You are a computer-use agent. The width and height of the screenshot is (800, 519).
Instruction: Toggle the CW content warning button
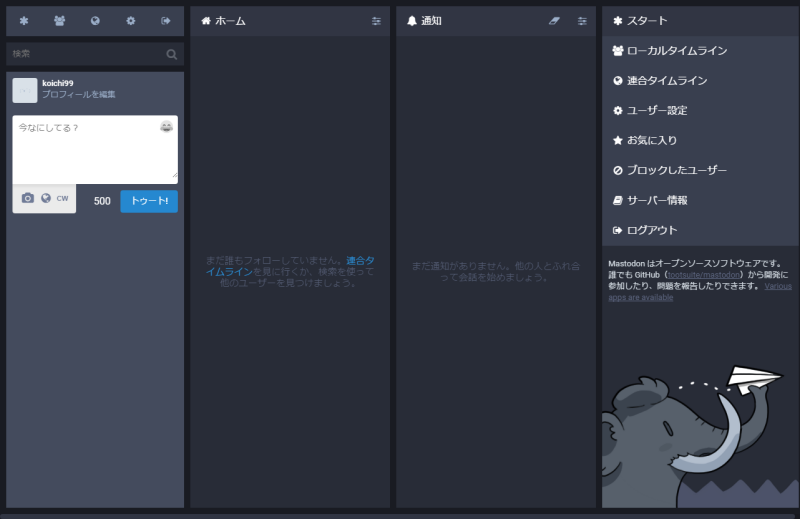62,198
